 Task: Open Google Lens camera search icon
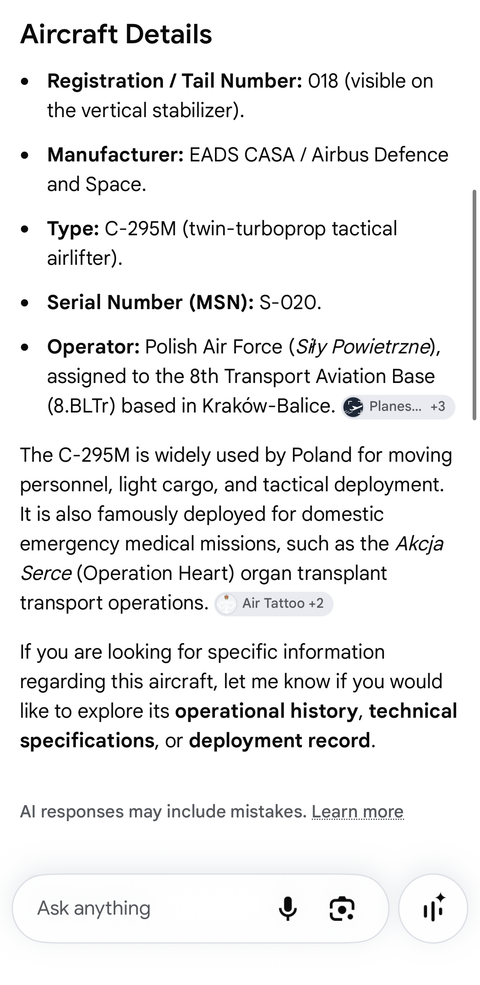pyautogui.click(x=341, y=908)
